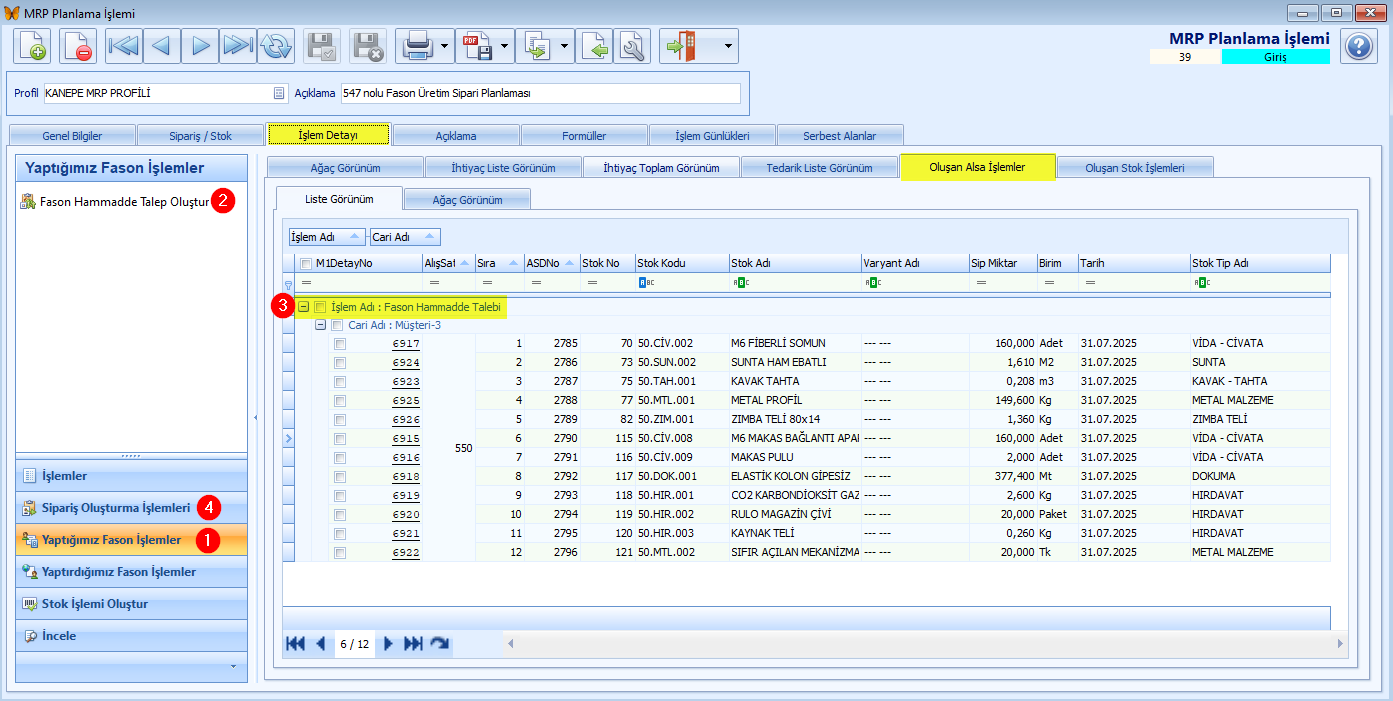The width and height of the screenshot is (1393, 701).
Task: Open the Sipariş Oluşturma İşlemleri section
Action: point(132,508)
